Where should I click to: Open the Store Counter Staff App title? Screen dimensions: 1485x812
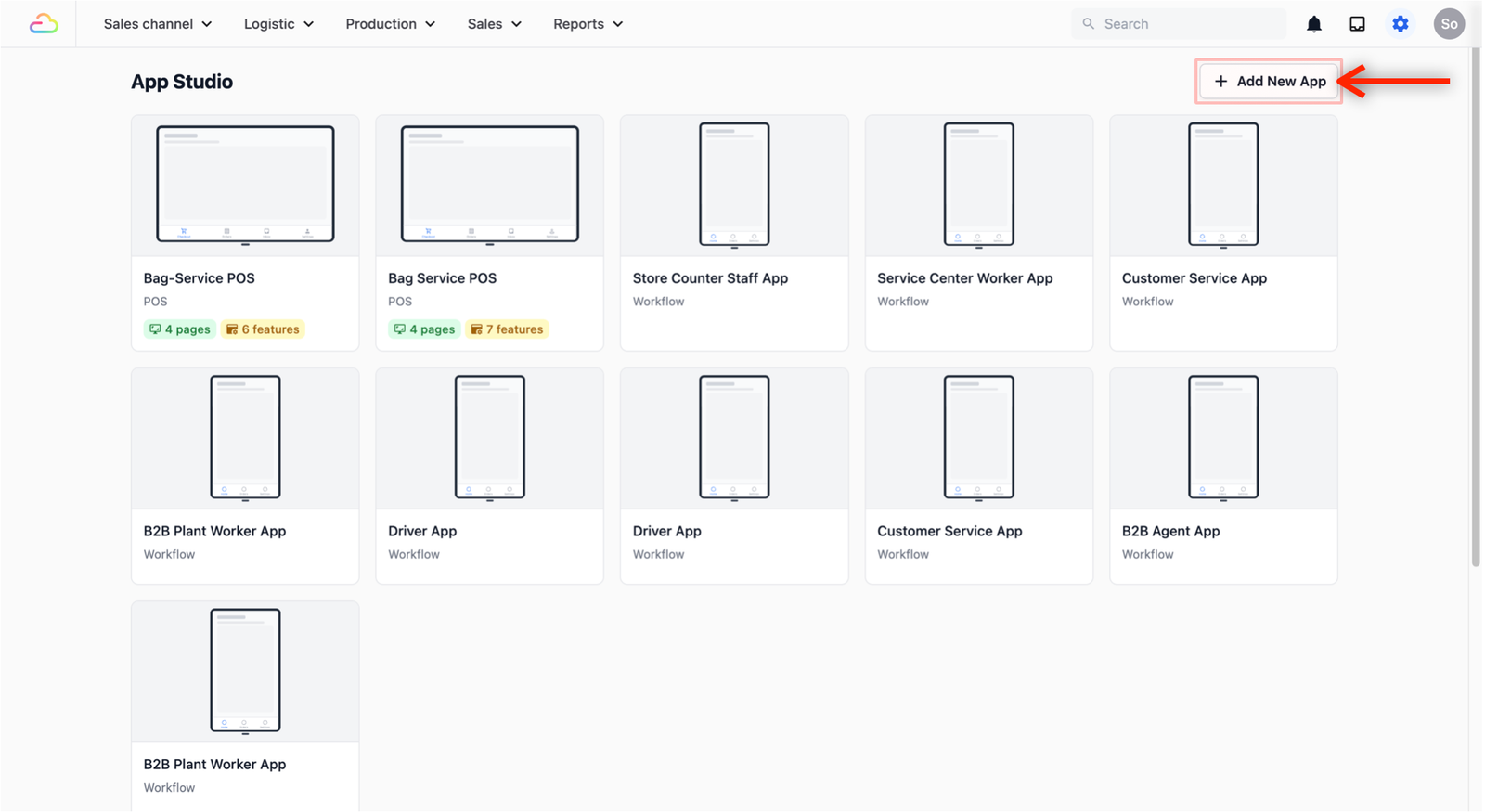pyautogui.click(x=710, y=278)
